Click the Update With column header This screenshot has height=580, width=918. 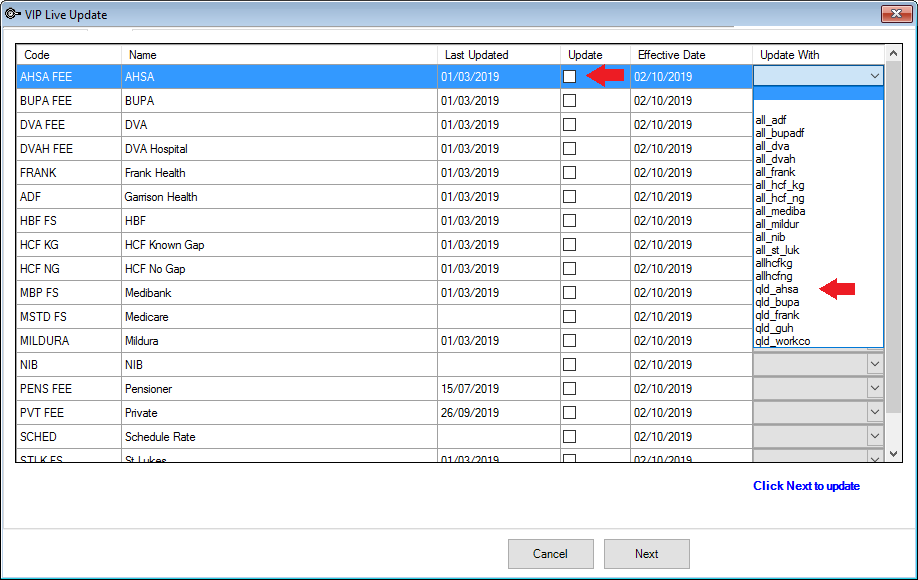(x=818, y=54)
